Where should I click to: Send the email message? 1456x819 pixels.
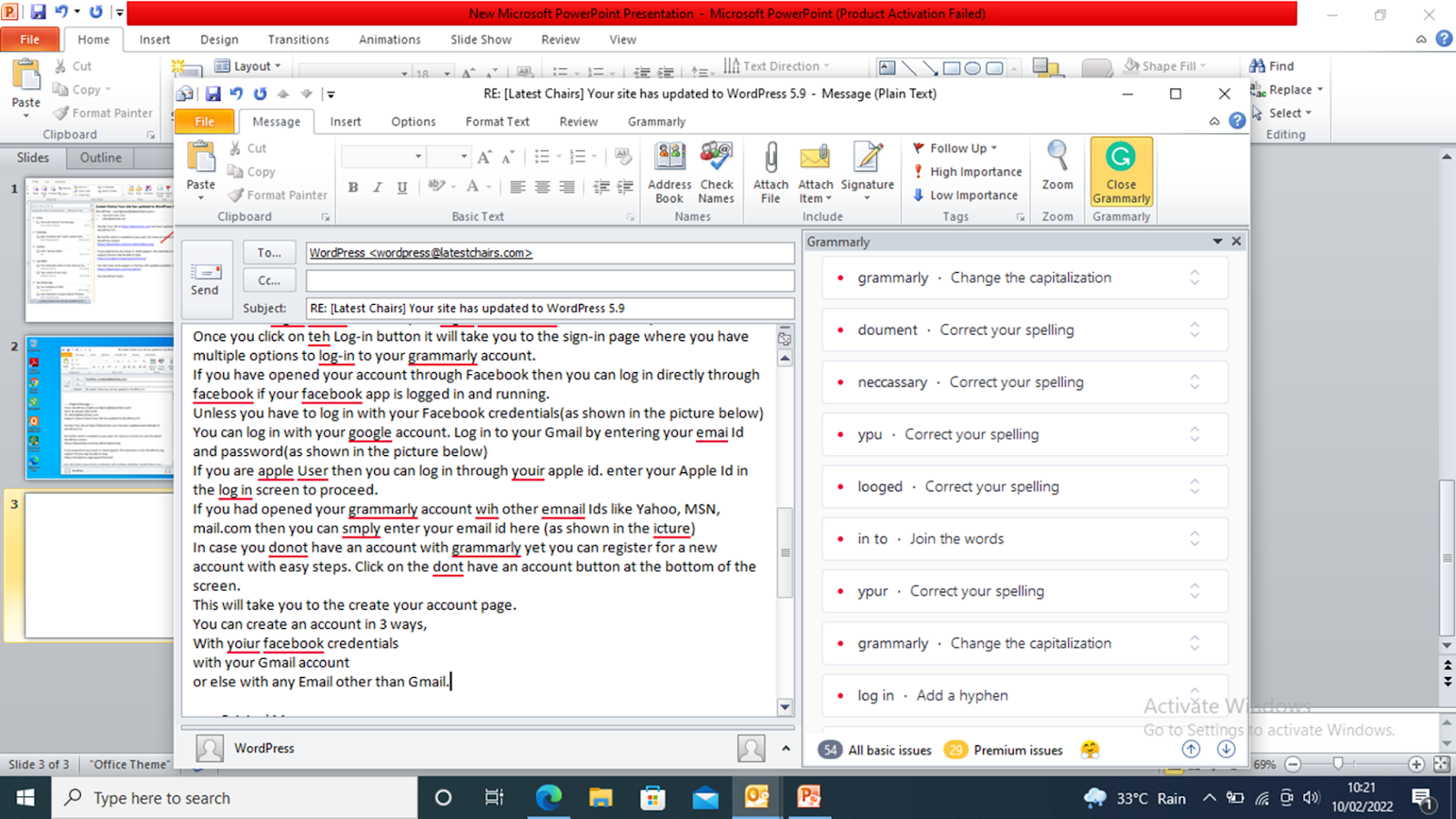(205, 279)
